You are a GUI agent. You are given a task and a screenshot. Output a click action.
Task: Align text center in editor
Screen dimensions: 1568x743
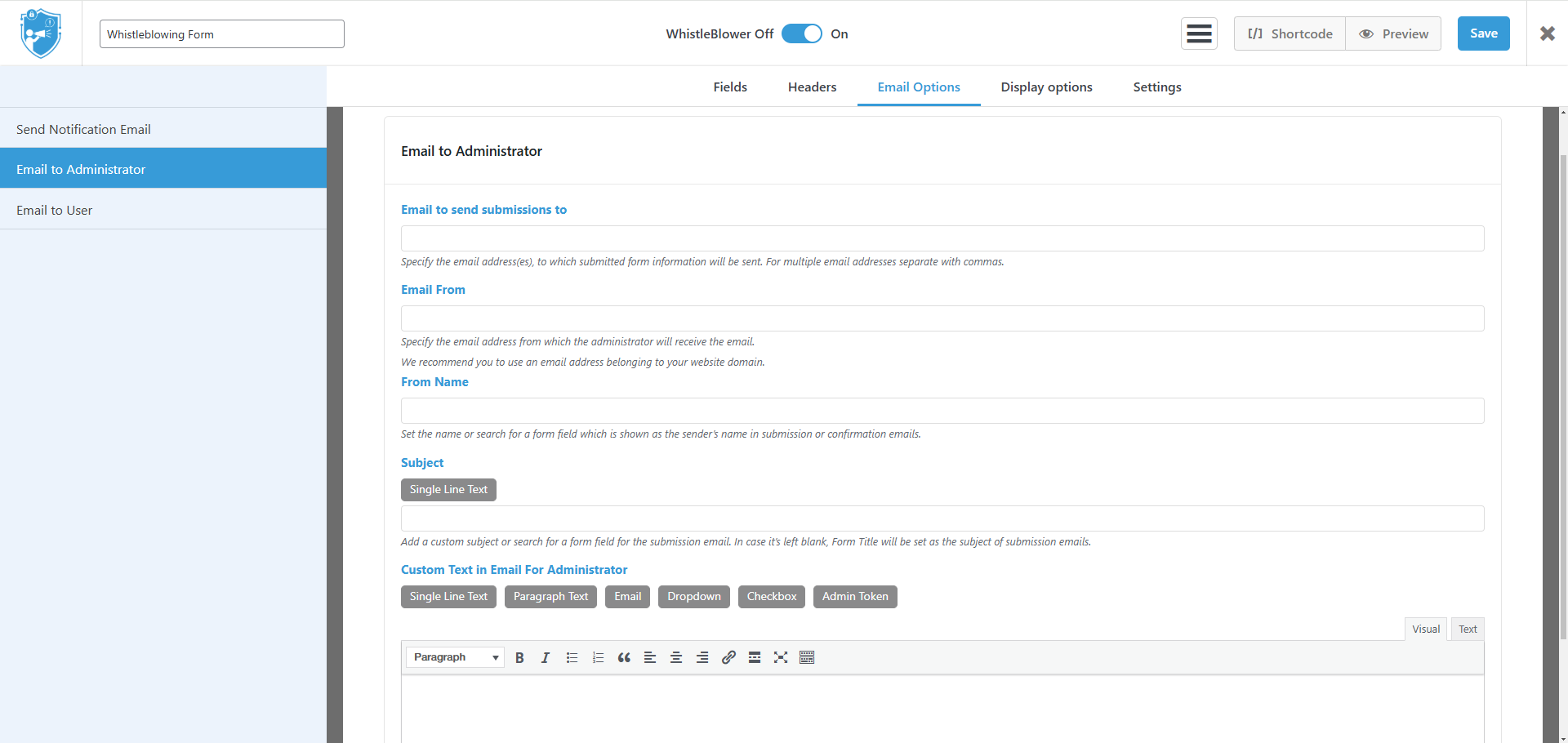(x=676, y=657)
